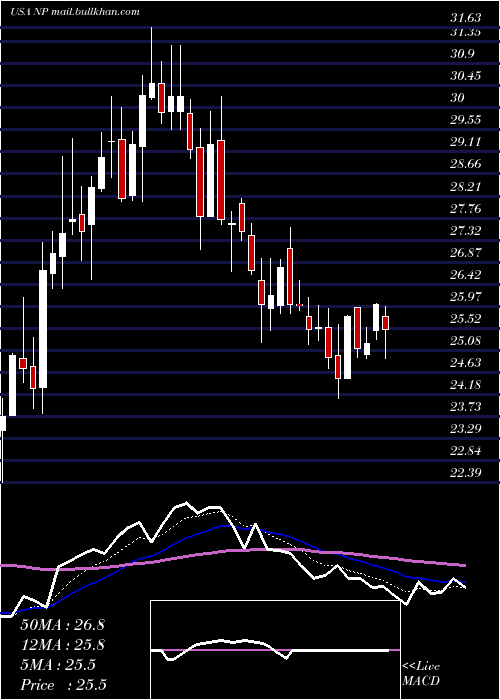This screenshot has height=700, width=500.
Task: Click the 22.39 price axis label
Action: (466, 473)
